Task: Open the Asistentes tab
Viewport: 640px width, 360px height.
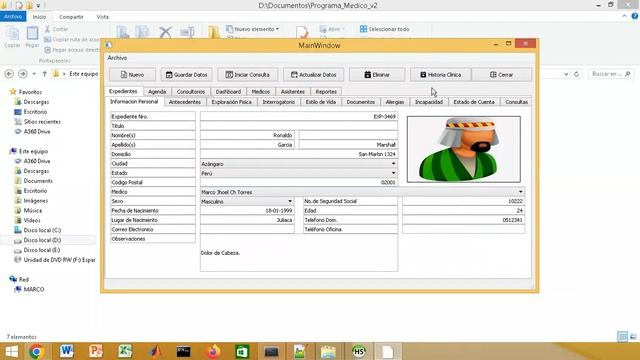Action: 293,92
